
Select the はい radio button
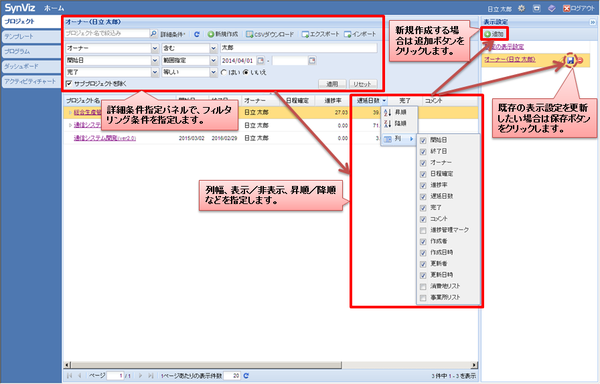pos(224,72)
